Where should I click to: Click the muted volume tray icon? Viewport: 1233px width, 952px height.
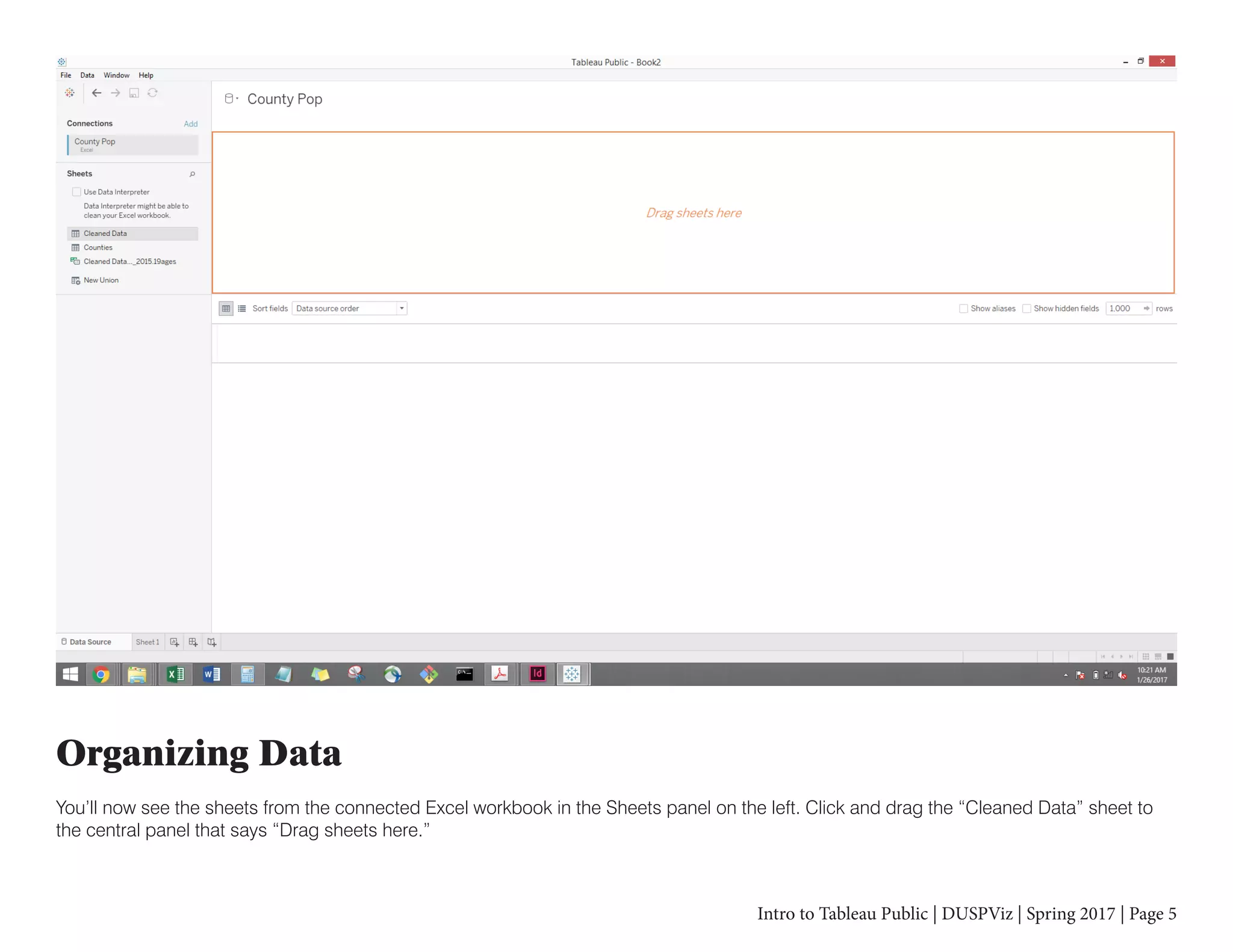coord(1122,675)
